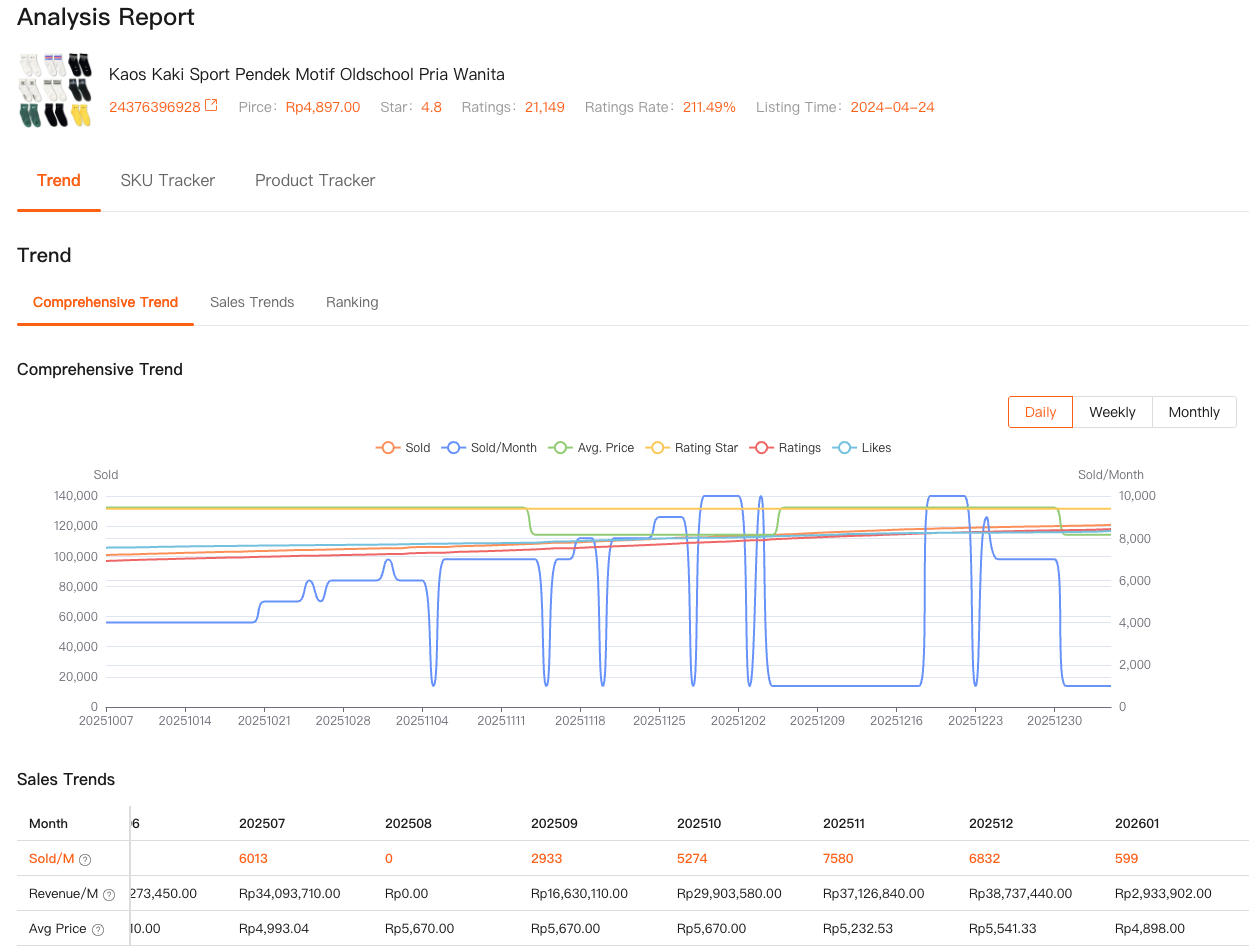Click the socks product thumbnail image
This screenshot has width=1250, height=952.
[x=55, y=90]
